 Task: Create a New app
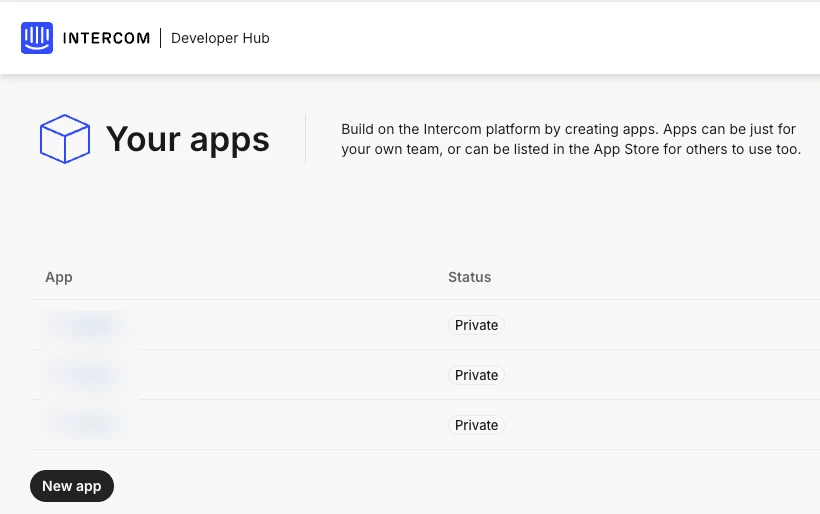(72, 486)
